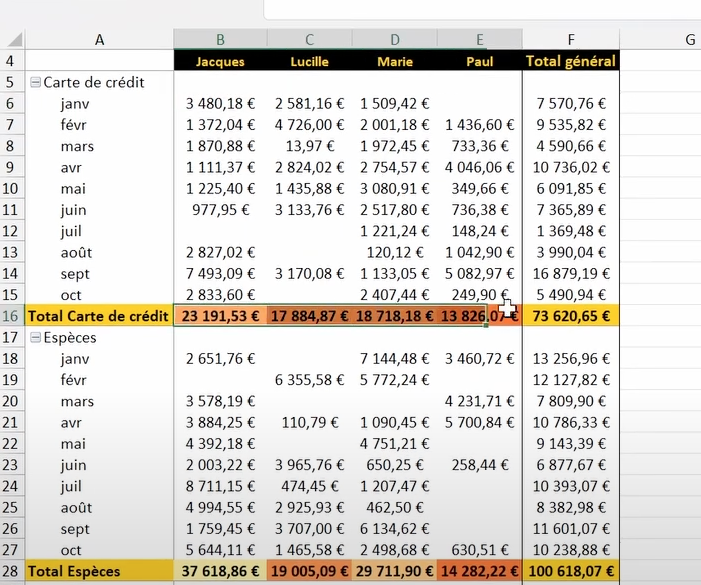Select cell 3 480,18 € for Jacques
Image resolution: width=701 pixels, height=585 pixels.
(x=220, y=104)
